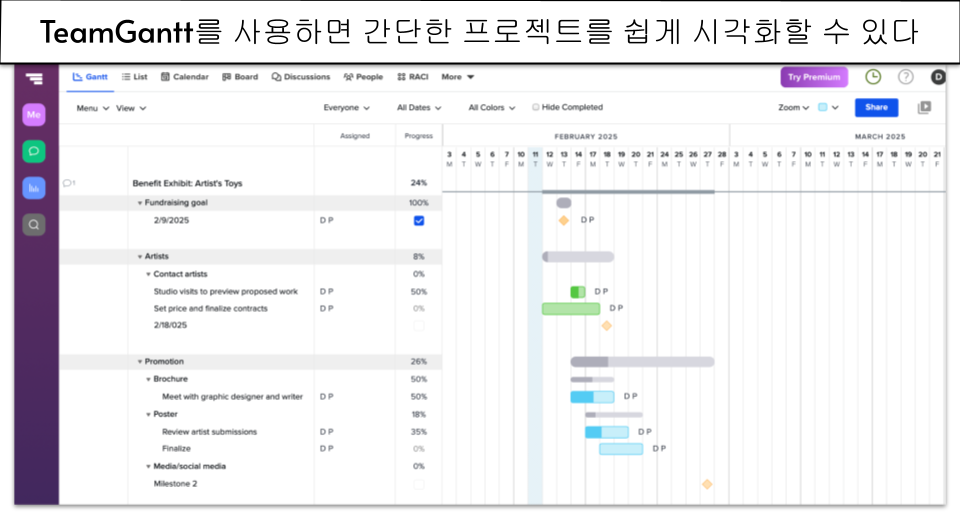The image size is (960, 513).
Task: Open the All Dates filter dropdown
Action: coord(419,108)
